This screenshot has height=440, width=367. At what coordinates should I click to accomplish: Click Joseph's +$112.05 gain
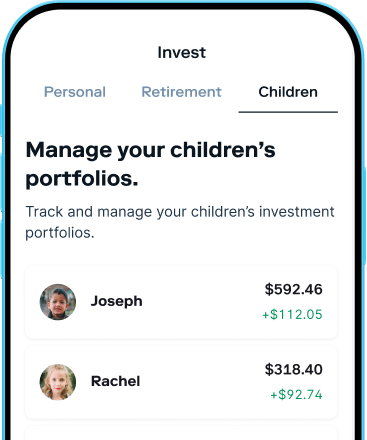tap(292, 314)
